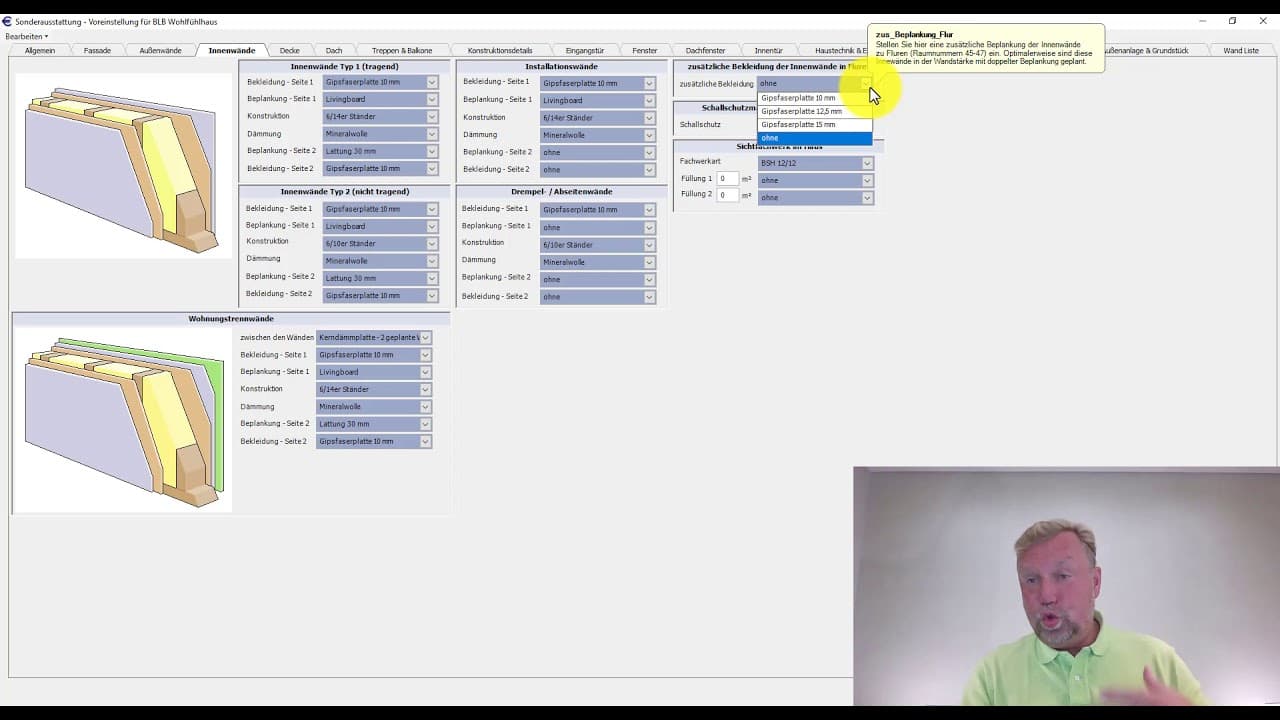
Task: Go to the Dach tab
Action: tap(334, 50)
